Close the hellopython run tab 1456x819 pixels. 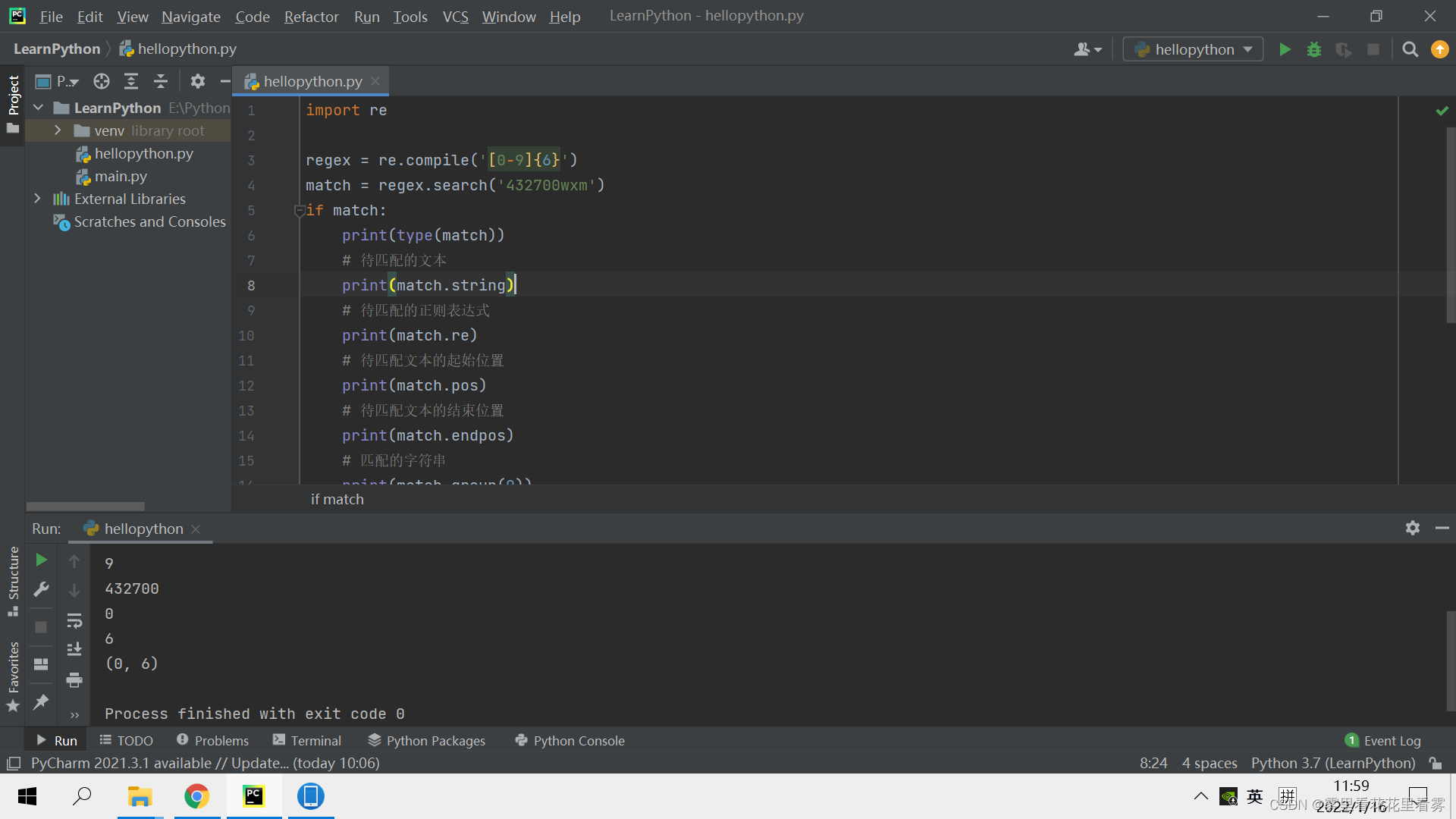[196, 529]
